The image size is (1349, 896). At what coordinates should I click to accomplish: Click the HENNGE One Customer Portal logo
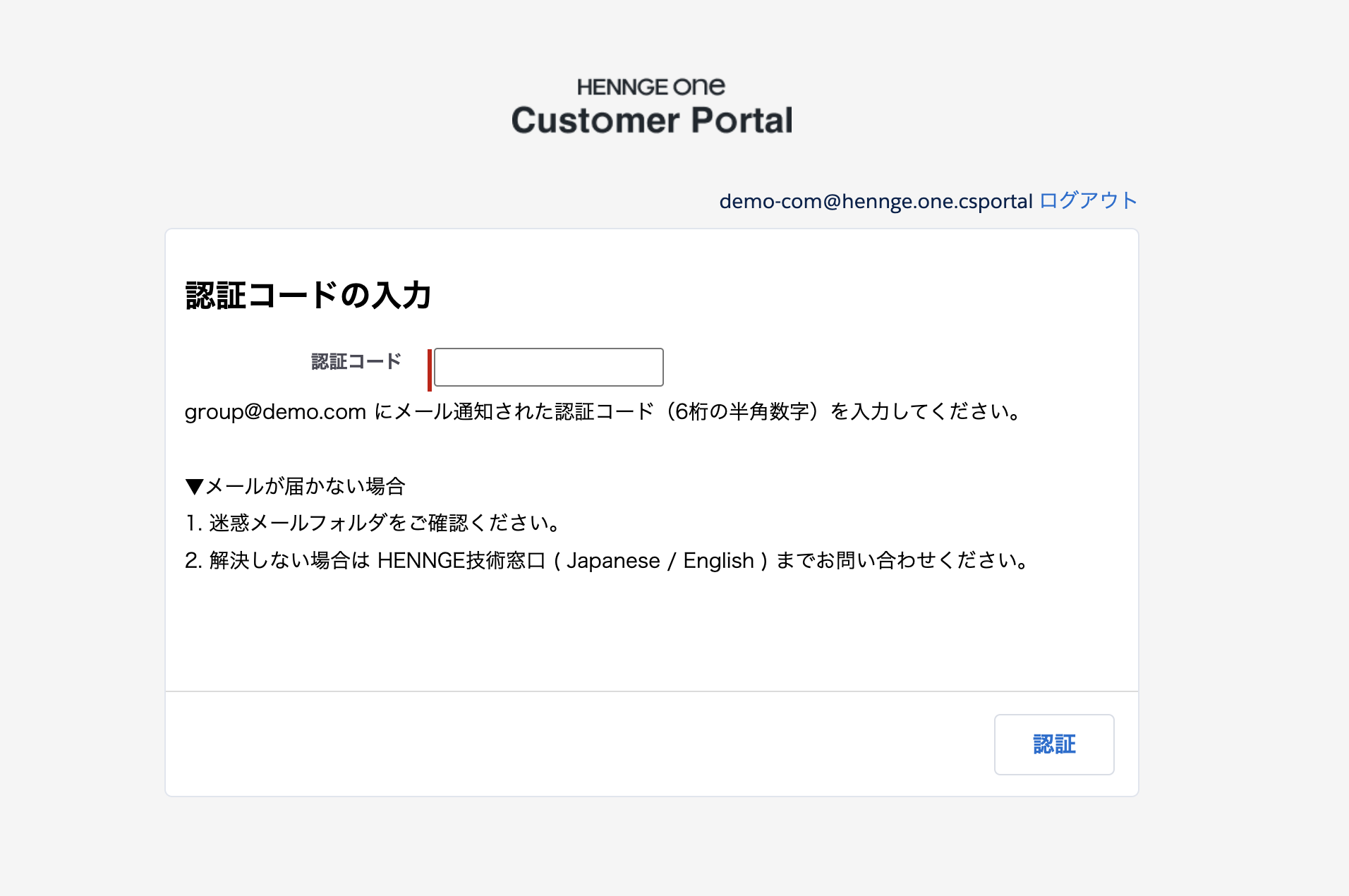[652, 107]
